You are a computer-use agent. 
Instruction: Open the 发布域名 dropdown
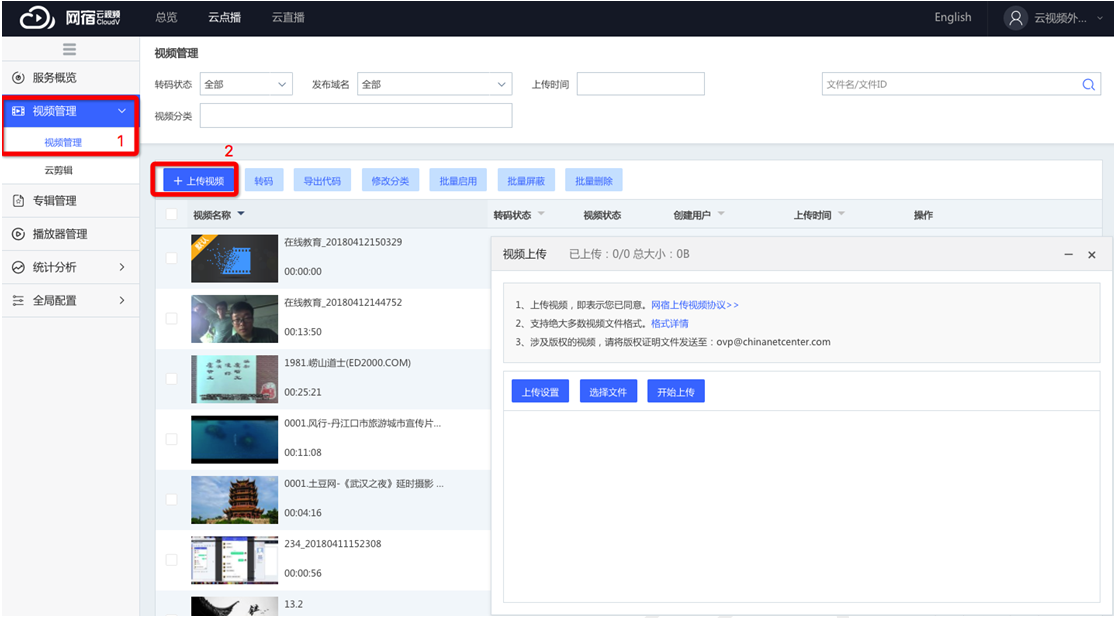(435, 85)
